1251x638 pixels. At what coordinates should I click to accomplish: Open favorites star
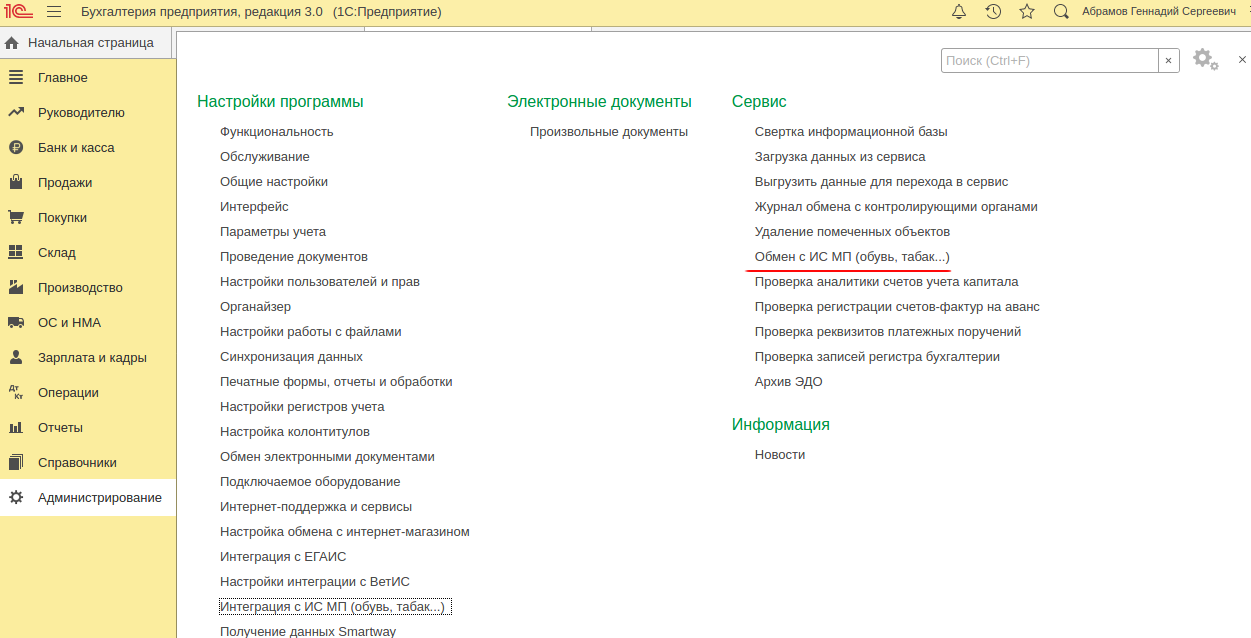(1027, 11)
